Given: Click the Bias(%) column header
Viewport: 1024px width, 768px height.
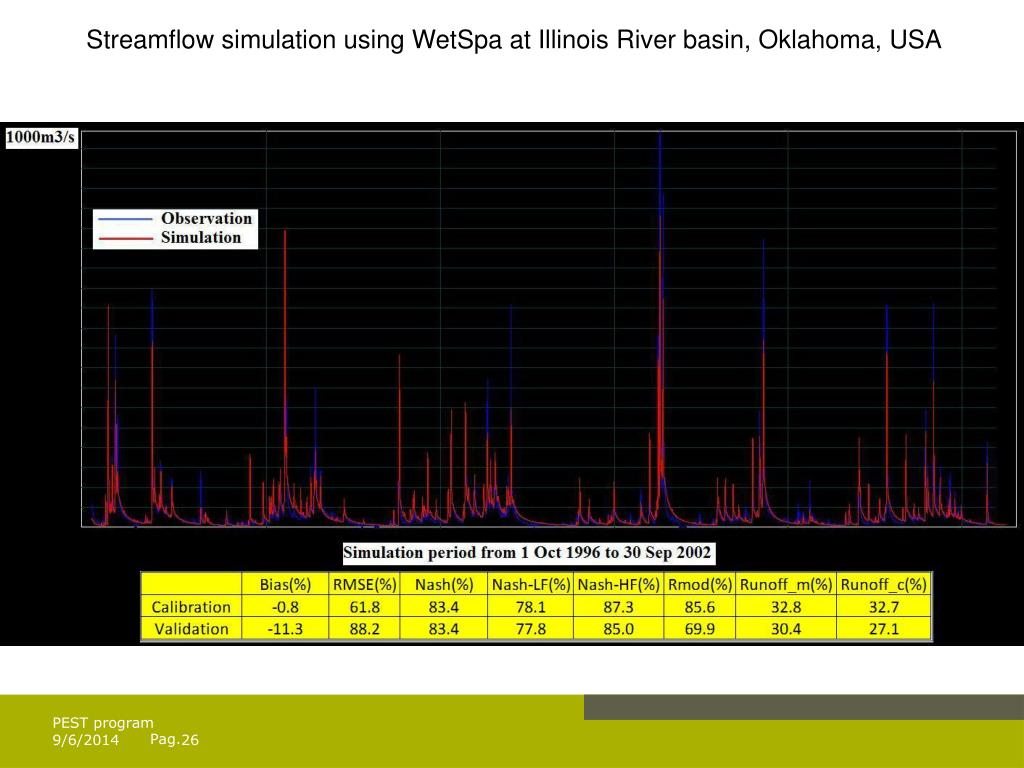Looking at the screenshot, I should pyautogui.click(x=285, y=584).
